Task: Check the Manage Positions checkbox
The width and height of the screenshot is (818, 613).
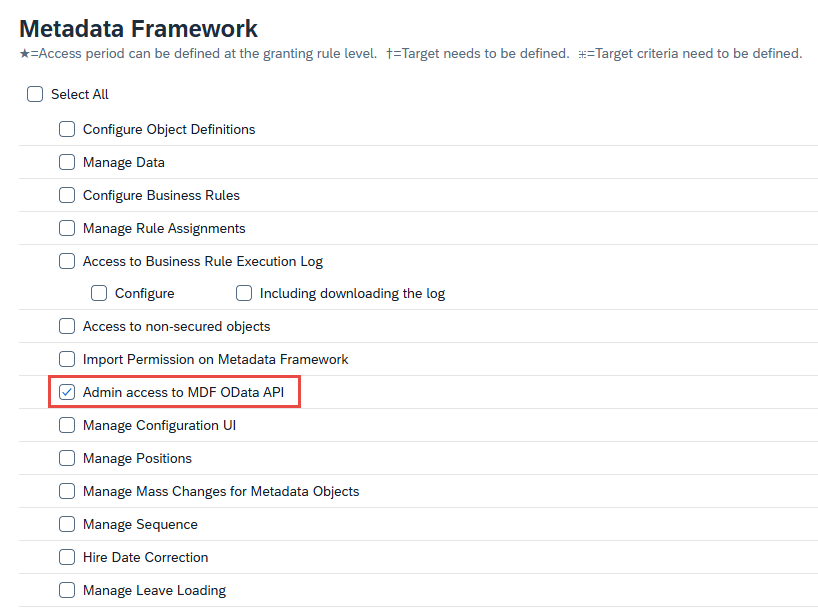Action: (67, 458)
